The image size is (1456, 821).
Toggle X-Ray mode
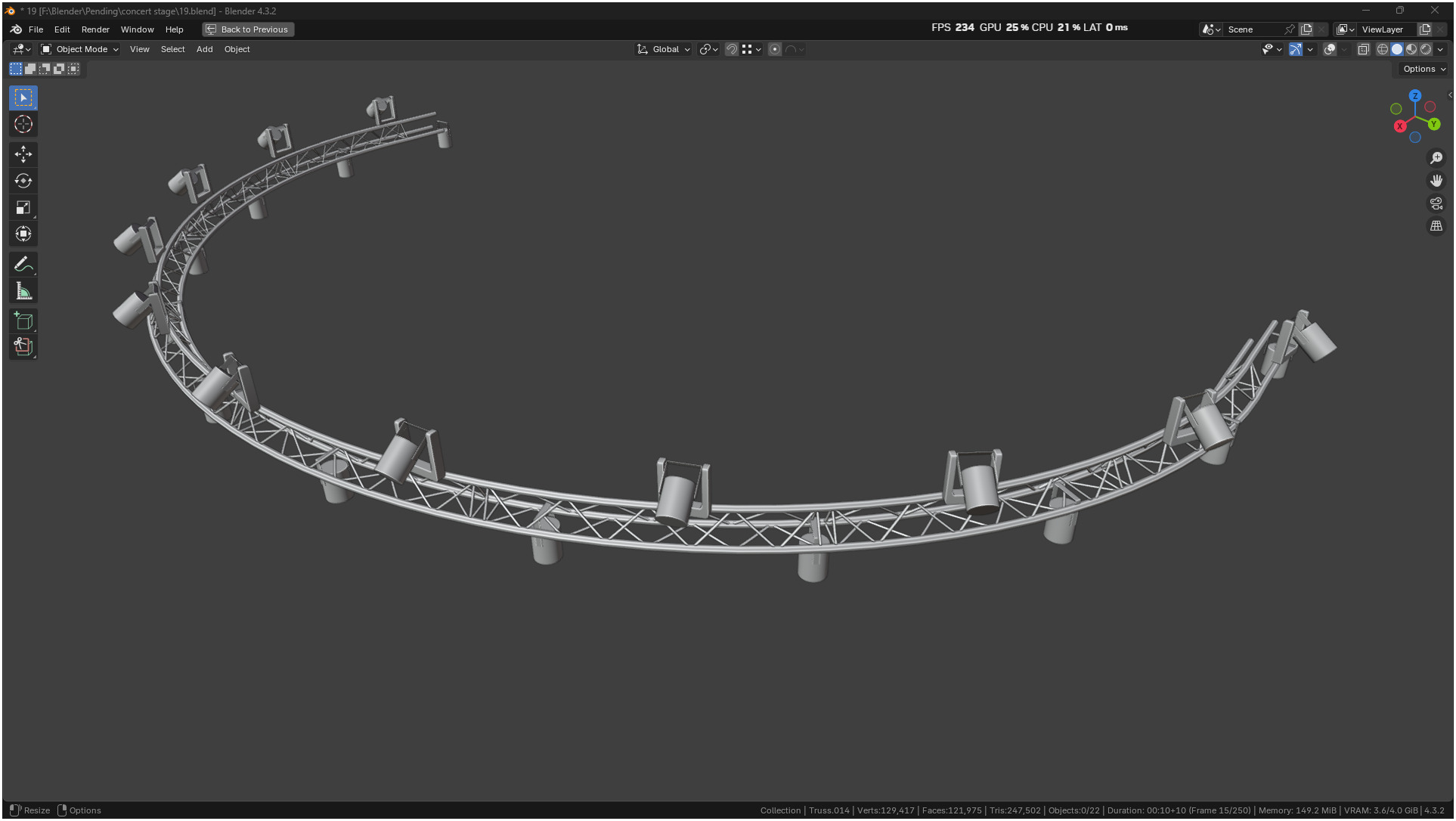[1363, 49]
